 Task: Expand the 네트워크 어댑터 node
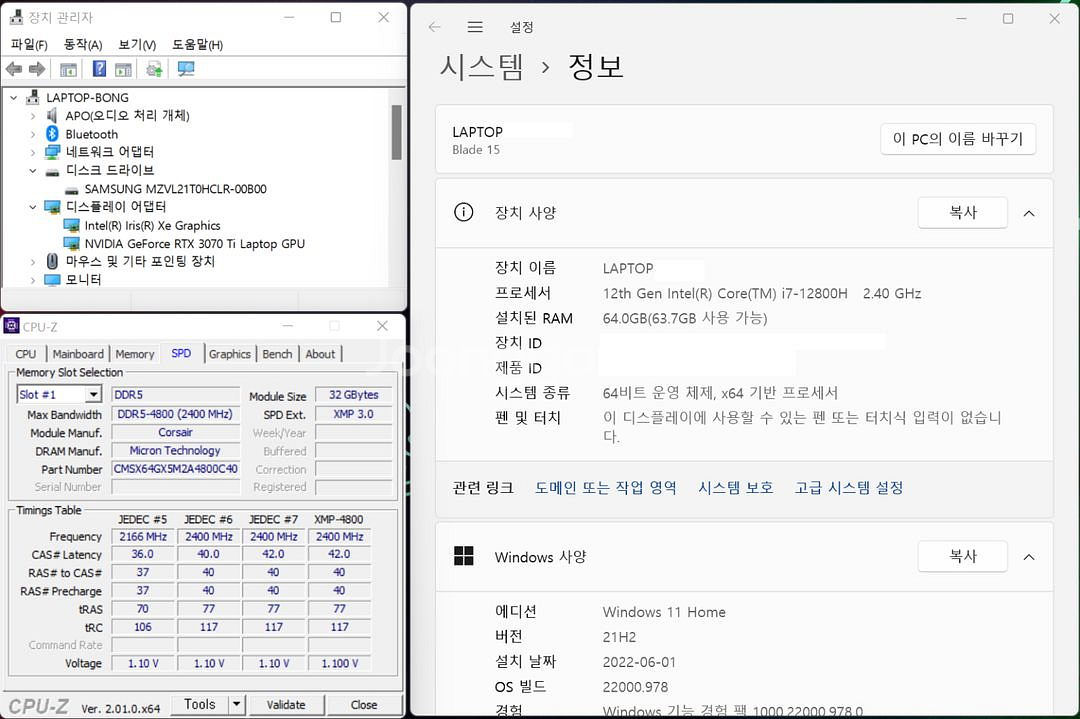click(33, 152)
